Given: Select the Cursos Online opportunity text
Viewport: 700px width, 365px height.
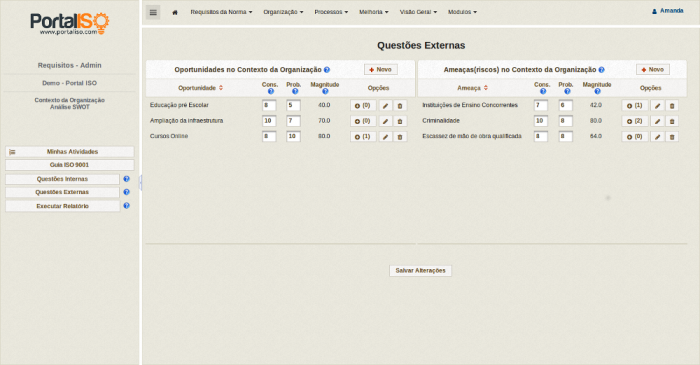Looking at the screenshot, I should pos(169,136).
